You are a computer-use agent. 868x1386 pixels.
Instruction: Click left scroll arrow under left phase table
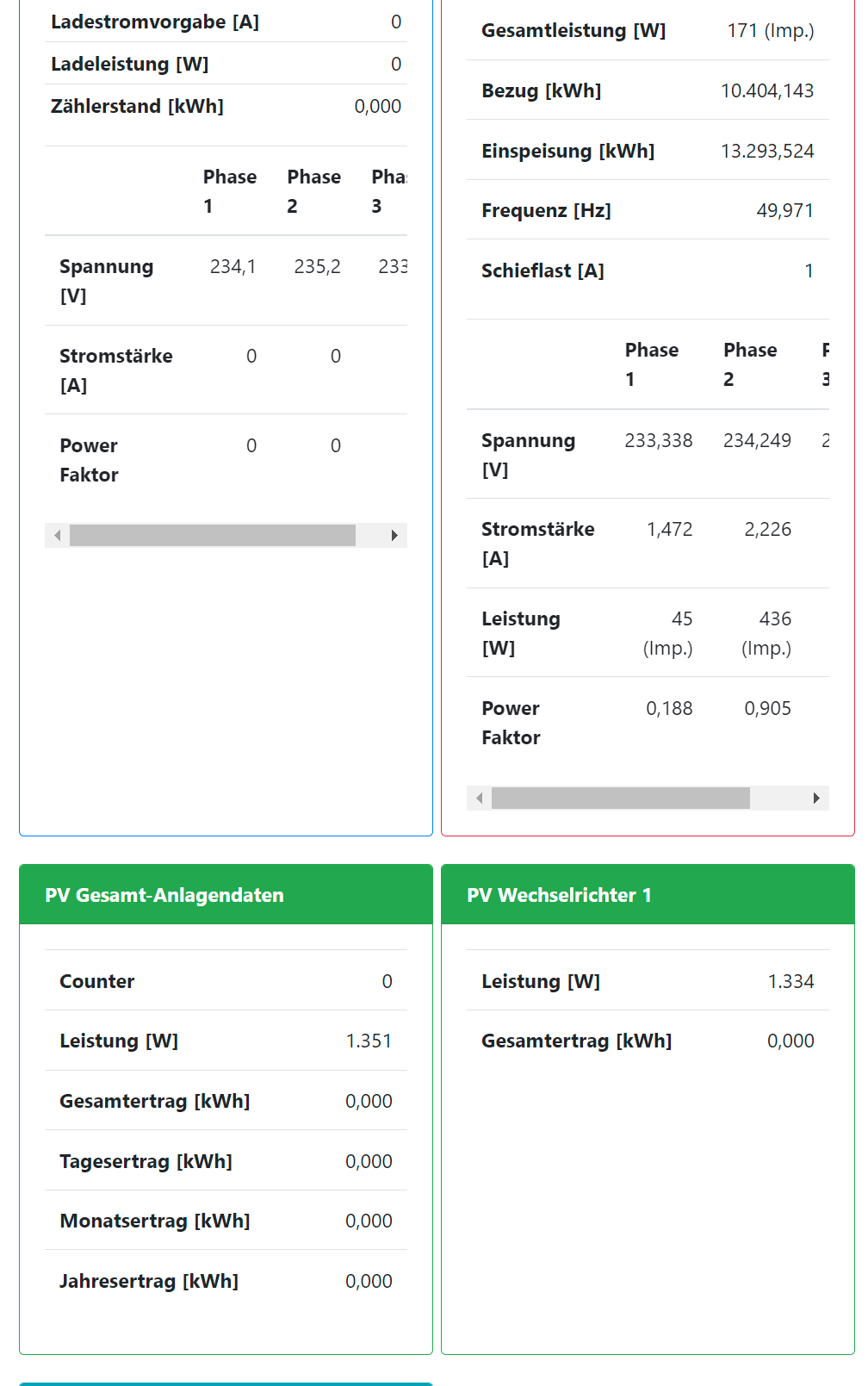click(57, 536)
